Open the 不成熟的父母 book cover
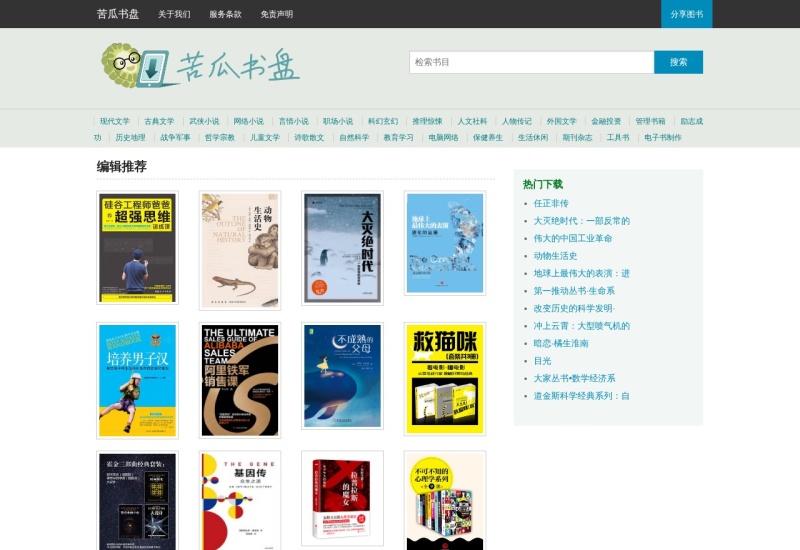This screenshot has width=800, height=550. click(x=342, y=376)
